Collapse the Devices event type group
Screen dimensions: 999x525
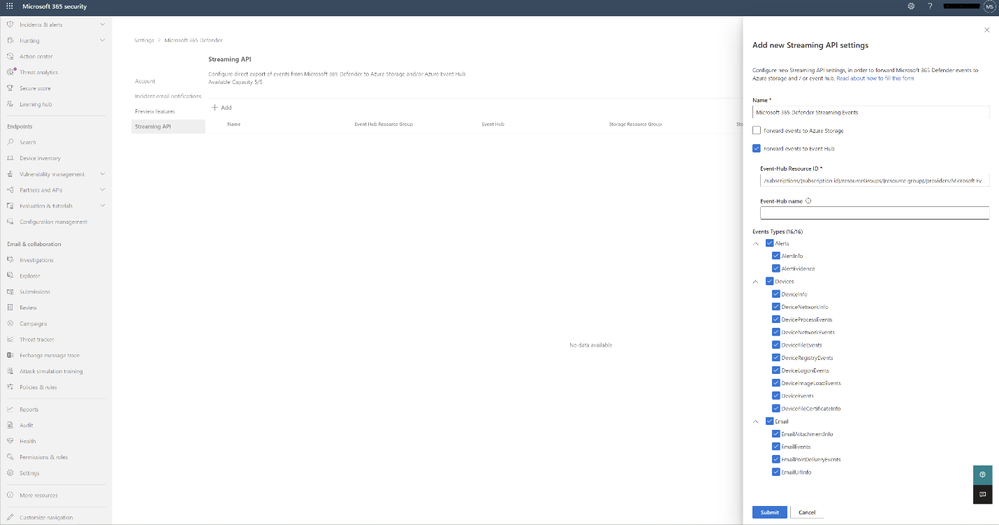756,281
